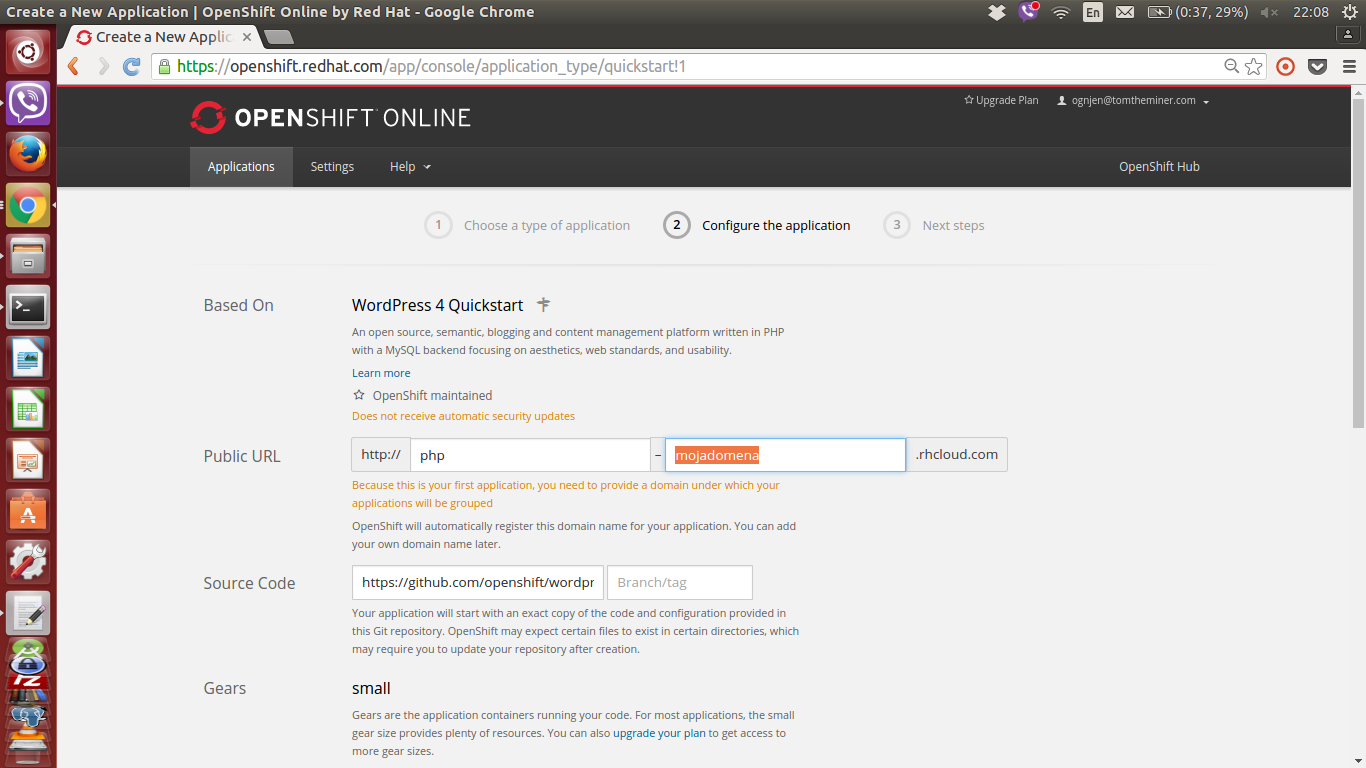Click the domain field containing mojadomena

pos(785,455)
